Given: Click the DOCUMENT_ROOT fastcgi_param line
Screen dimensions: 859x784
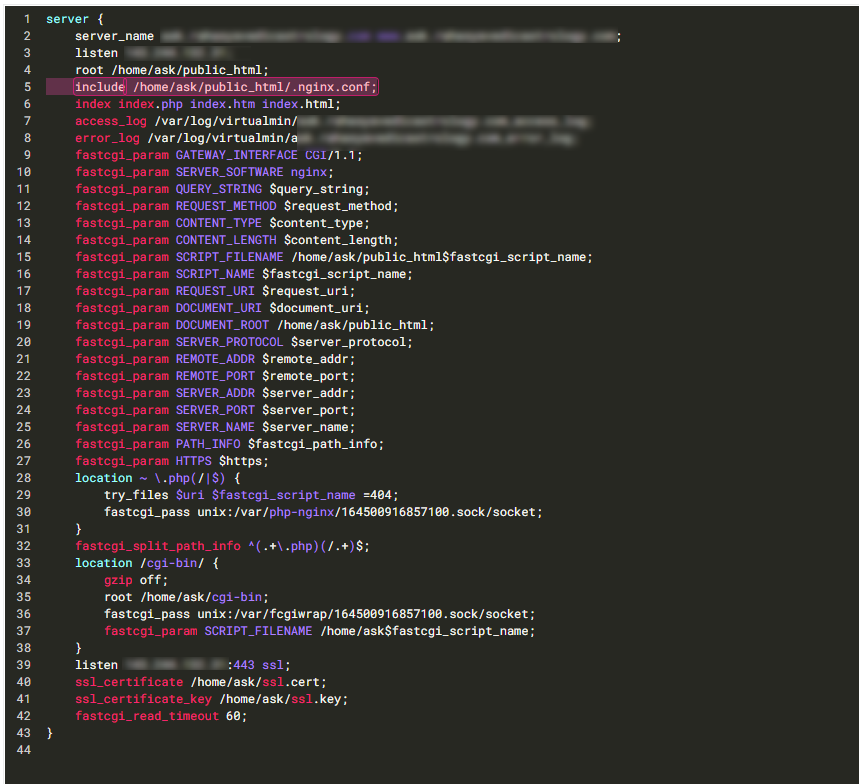Looking at the screenshot, I should point(255,325).
